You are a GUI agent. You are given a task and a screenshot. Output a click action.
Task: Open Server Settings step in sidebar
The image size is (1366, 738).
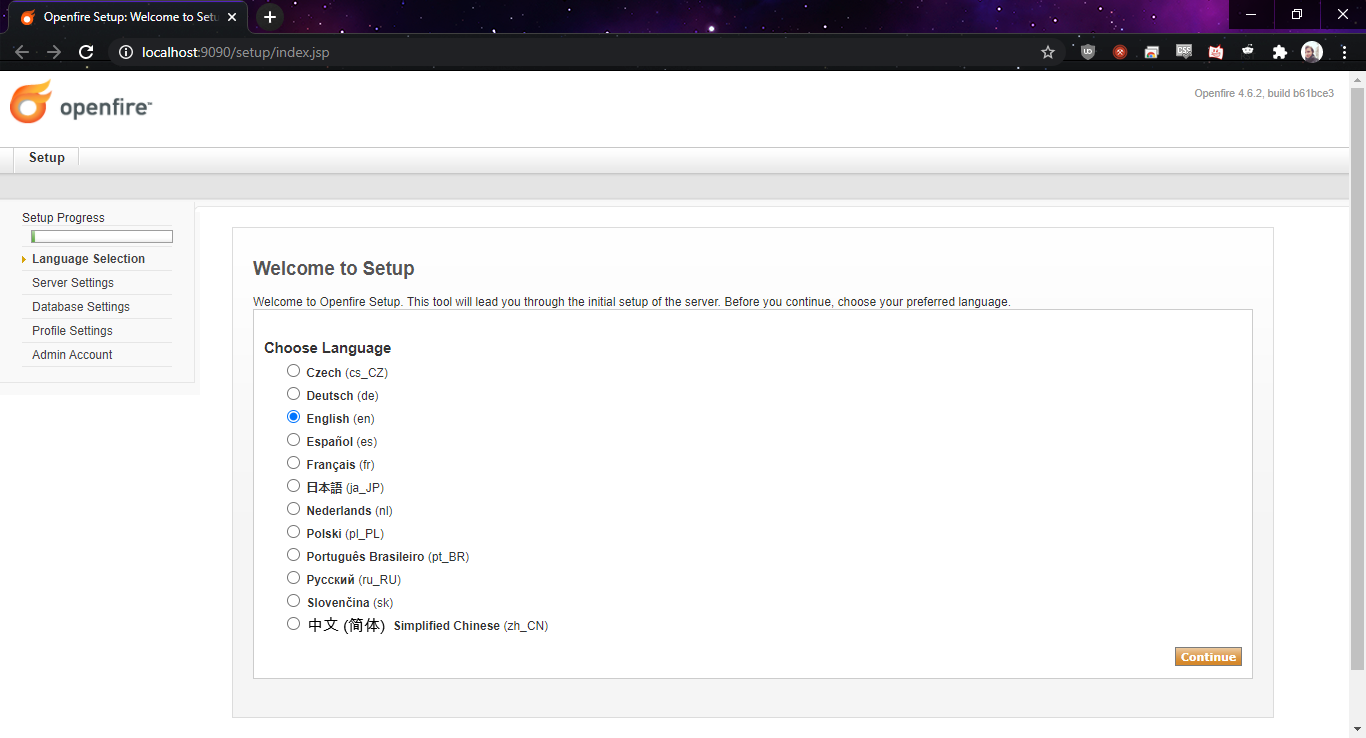pyautogui.click(x=73, y=283)
